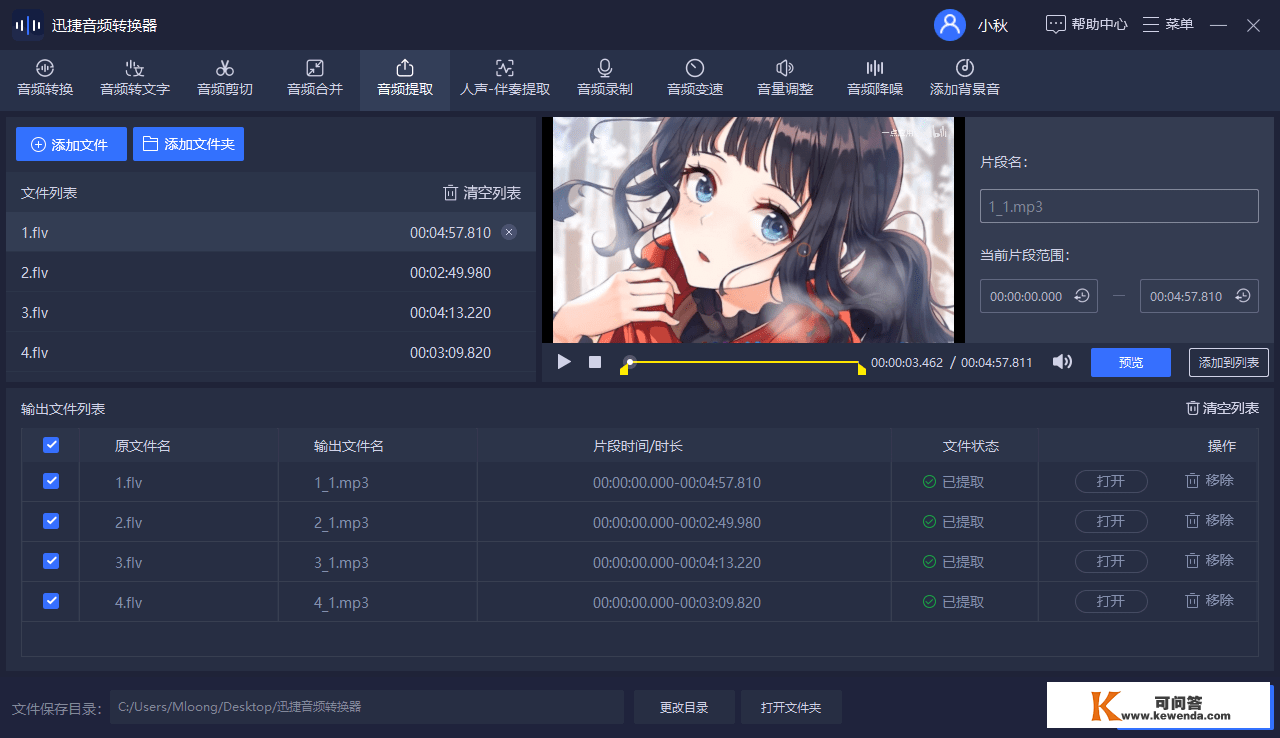Viewport: 1280px width, 738px height.
Task: Open 人声-伴奏提取 vocal extraction tool
Action: coord(505,78)
